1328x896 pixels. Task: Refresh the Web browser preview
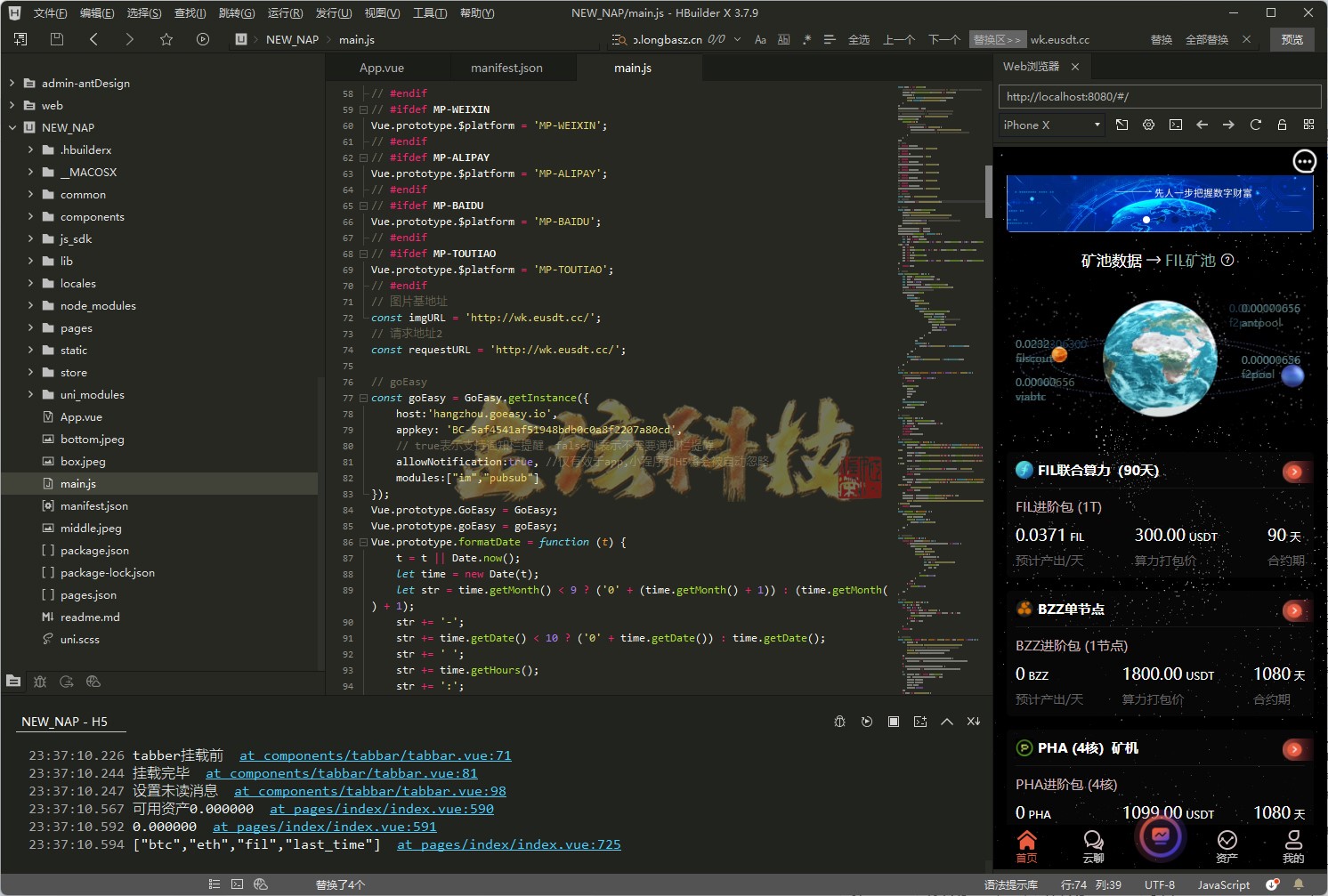pos(1255,125)
